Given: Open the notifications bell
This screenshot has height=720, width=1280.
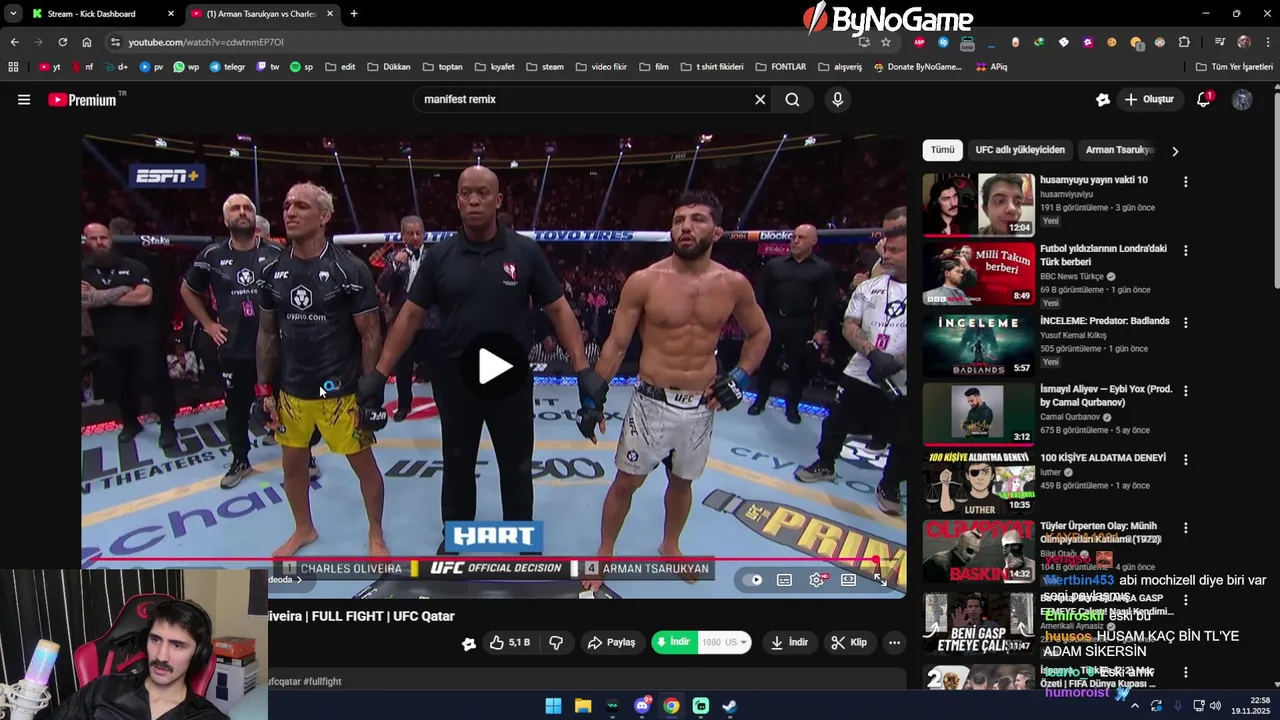Looking at the screenshot, I should 1204,100.
